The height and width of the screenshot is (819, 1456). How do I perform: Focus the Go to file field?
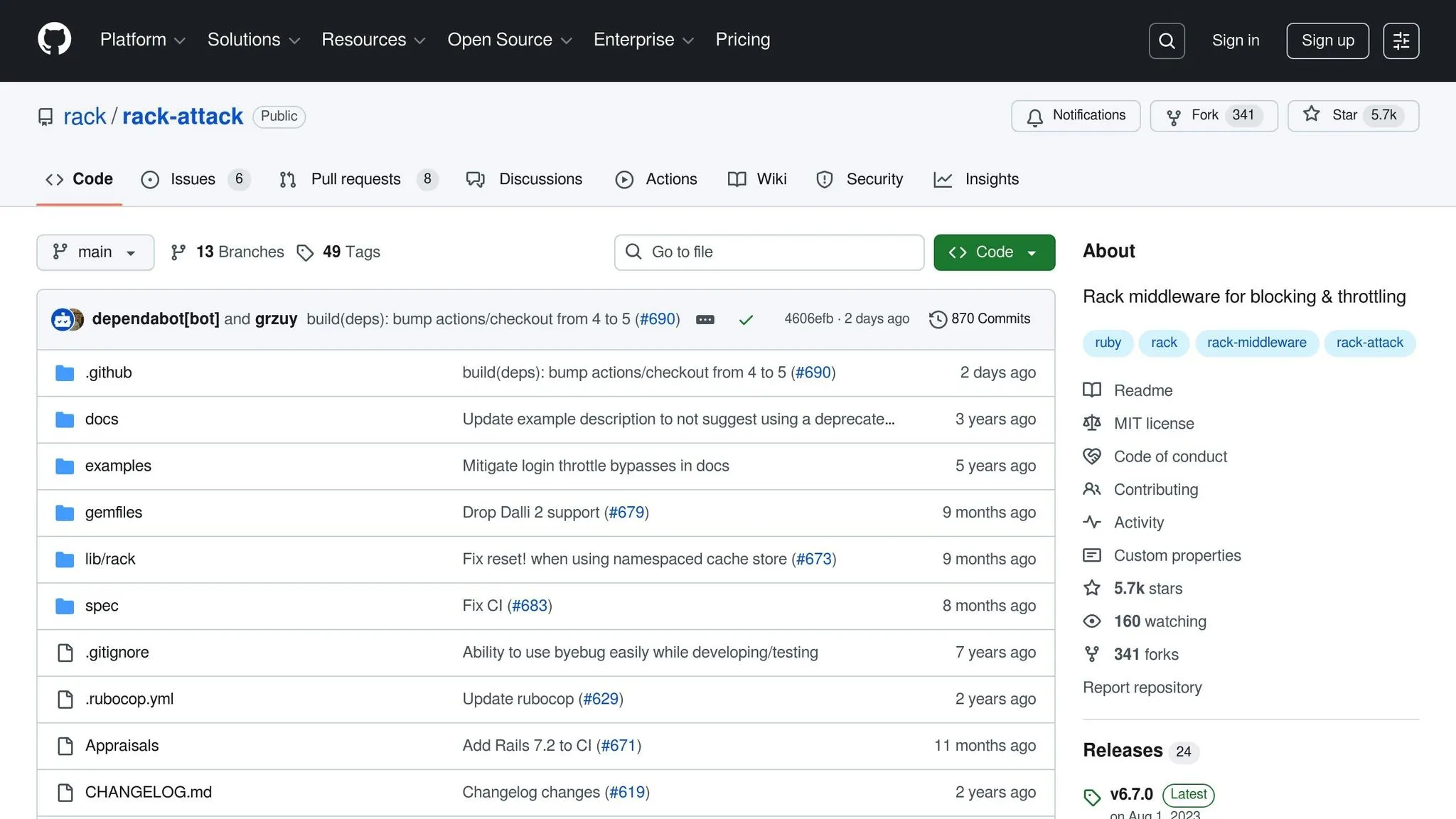click(769, 252)
